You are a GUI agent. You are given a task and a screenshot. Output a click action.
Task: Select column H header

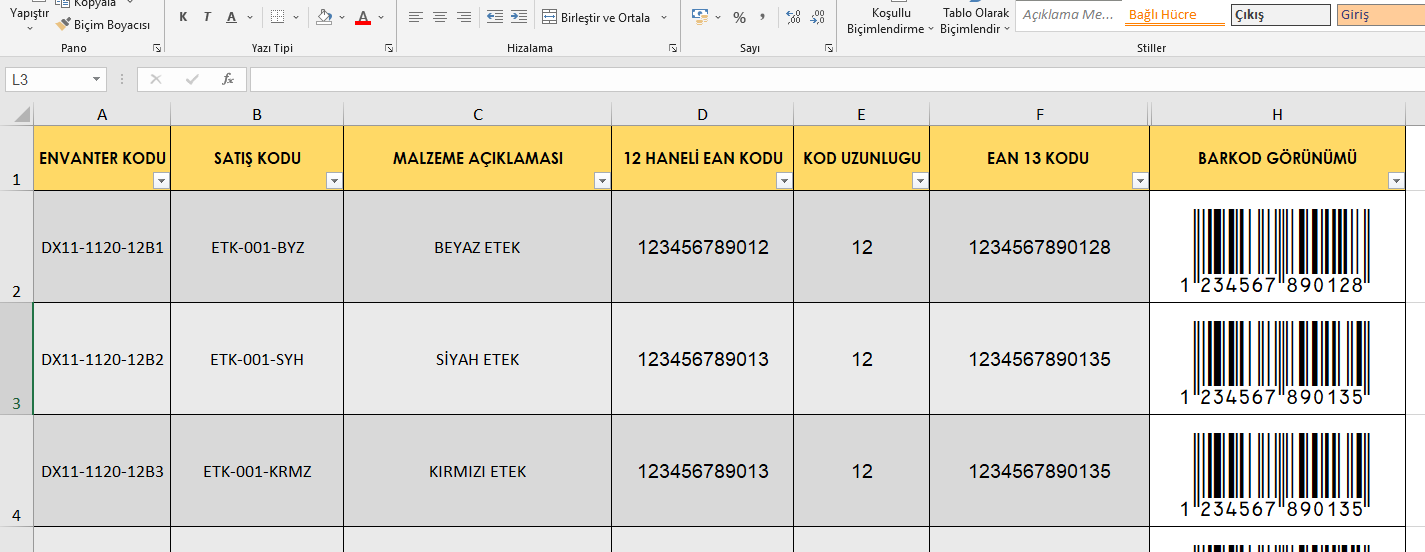coord(1277,114)
